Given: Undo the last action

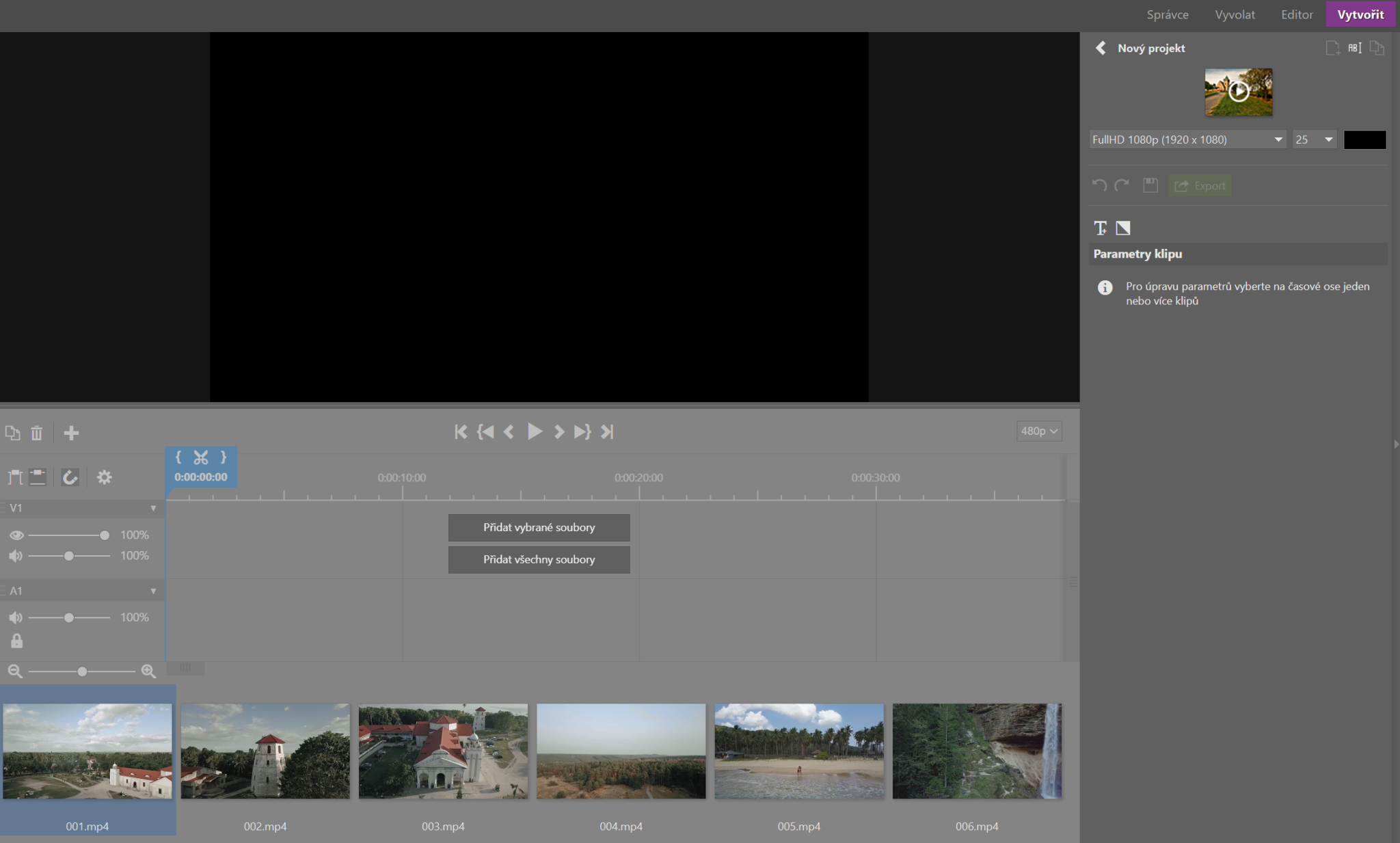Looking at the screenshot, I should [1099, 185].
